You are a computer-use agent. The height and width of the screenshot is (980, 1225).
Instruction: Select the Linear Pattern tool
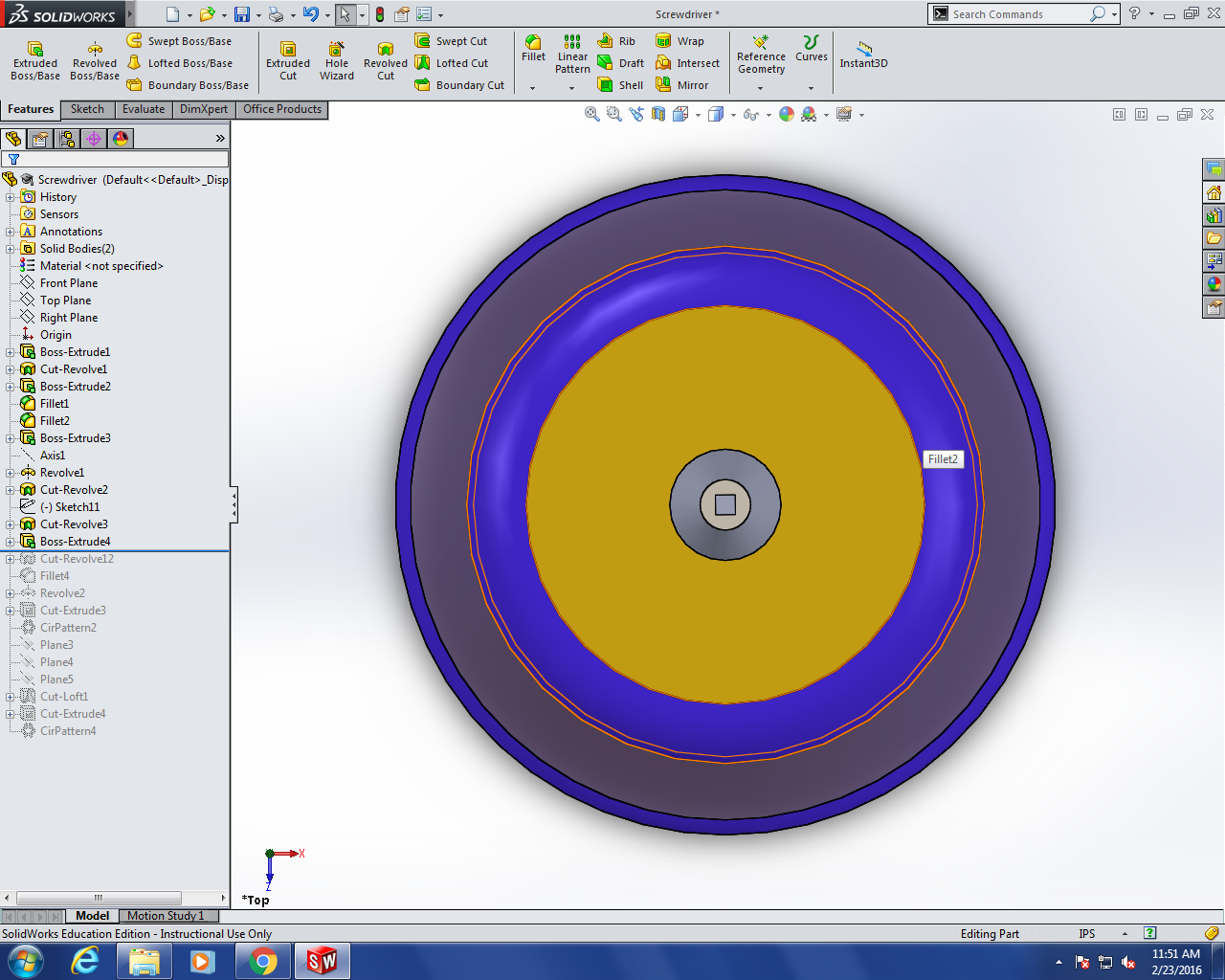572,54
